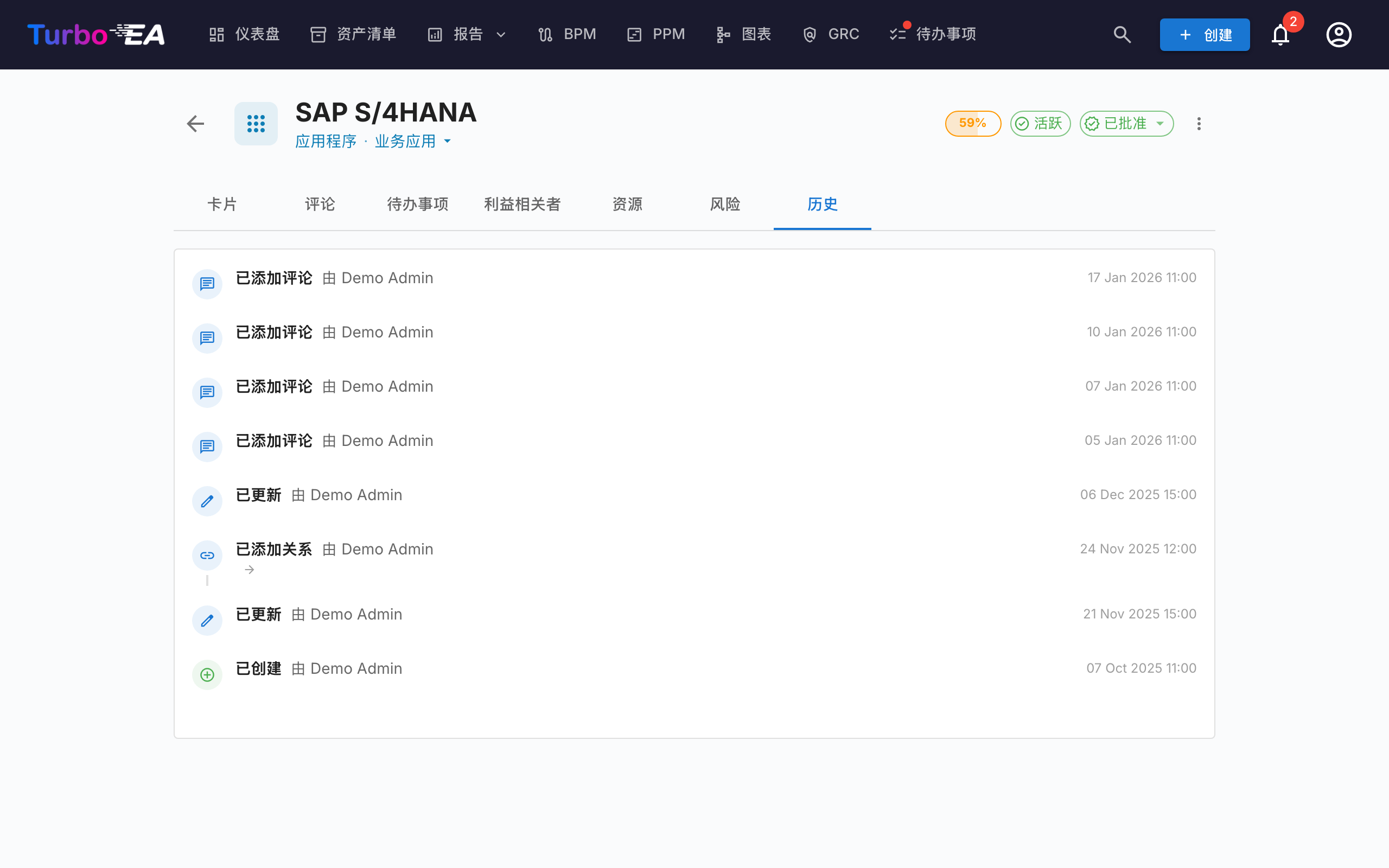Click the comment icon for 07 Jan 2026 entry
1389x868 pixels.
(207, 392)
